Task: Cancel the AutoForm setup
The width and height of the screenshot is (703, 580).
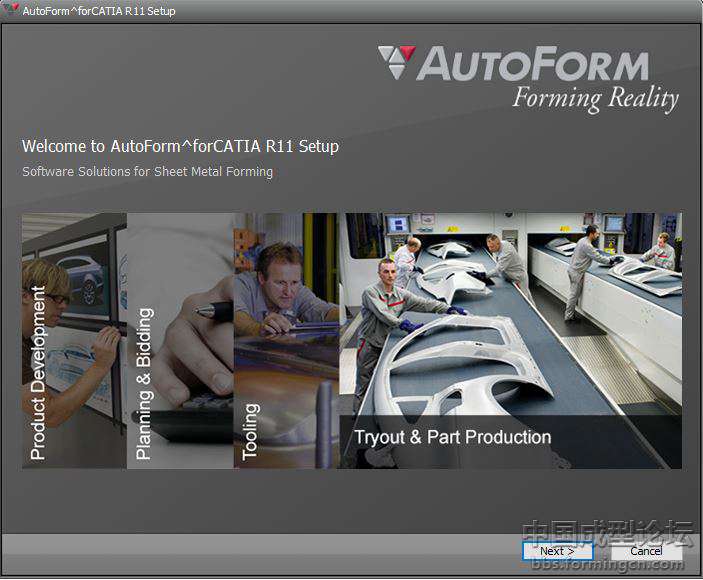Action: pos(646,551)
